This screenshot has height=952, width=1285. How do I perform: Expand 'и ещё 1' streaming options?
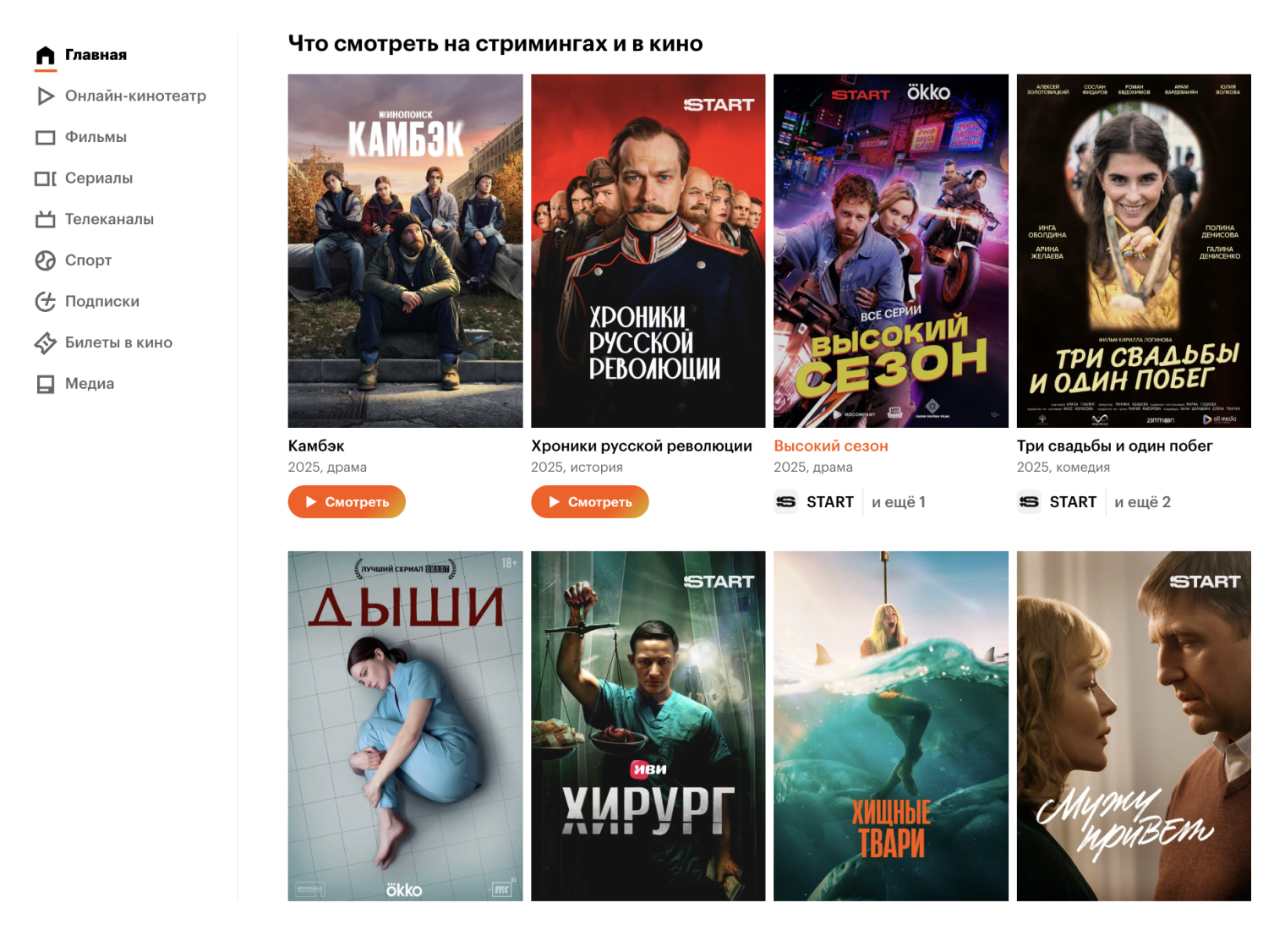click(x=899, y=502)
